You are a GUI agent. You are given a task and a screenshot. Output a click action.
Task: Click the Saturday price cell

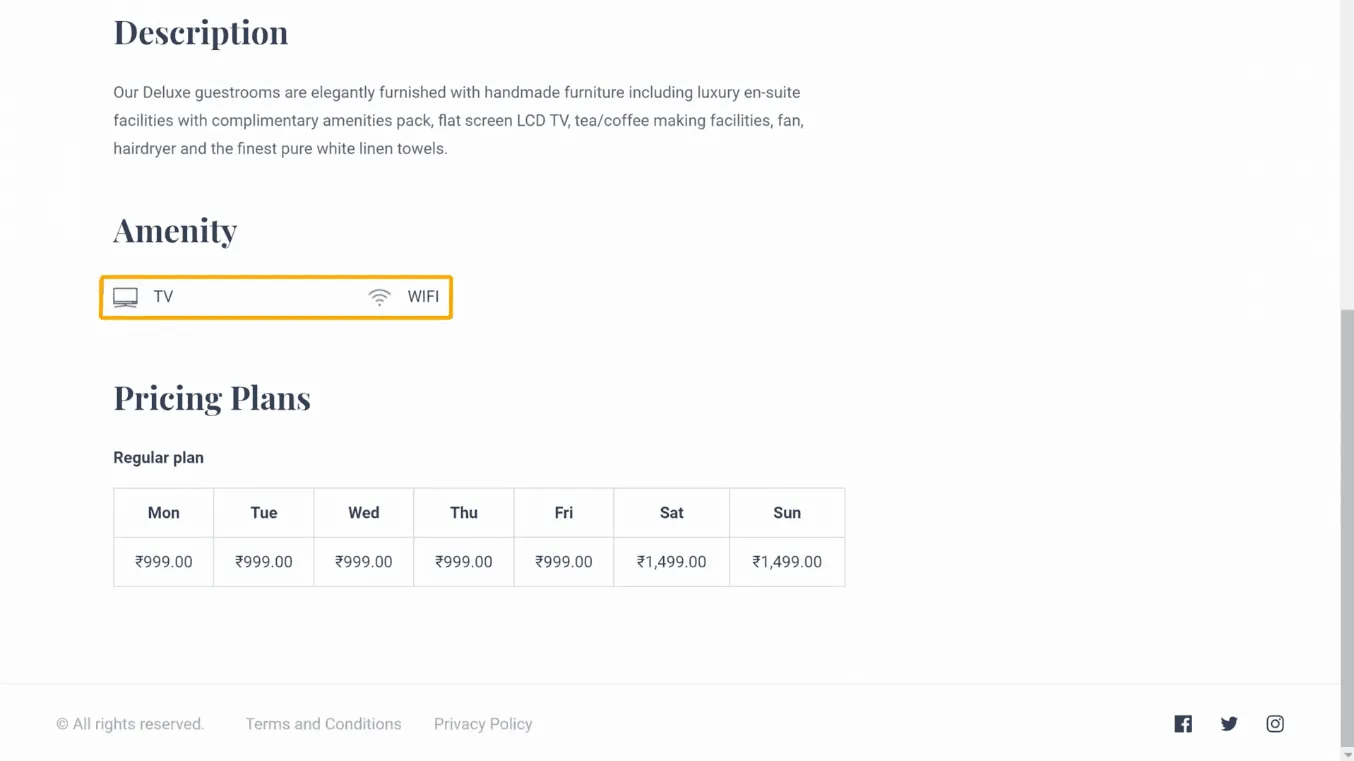click(671, 562)
